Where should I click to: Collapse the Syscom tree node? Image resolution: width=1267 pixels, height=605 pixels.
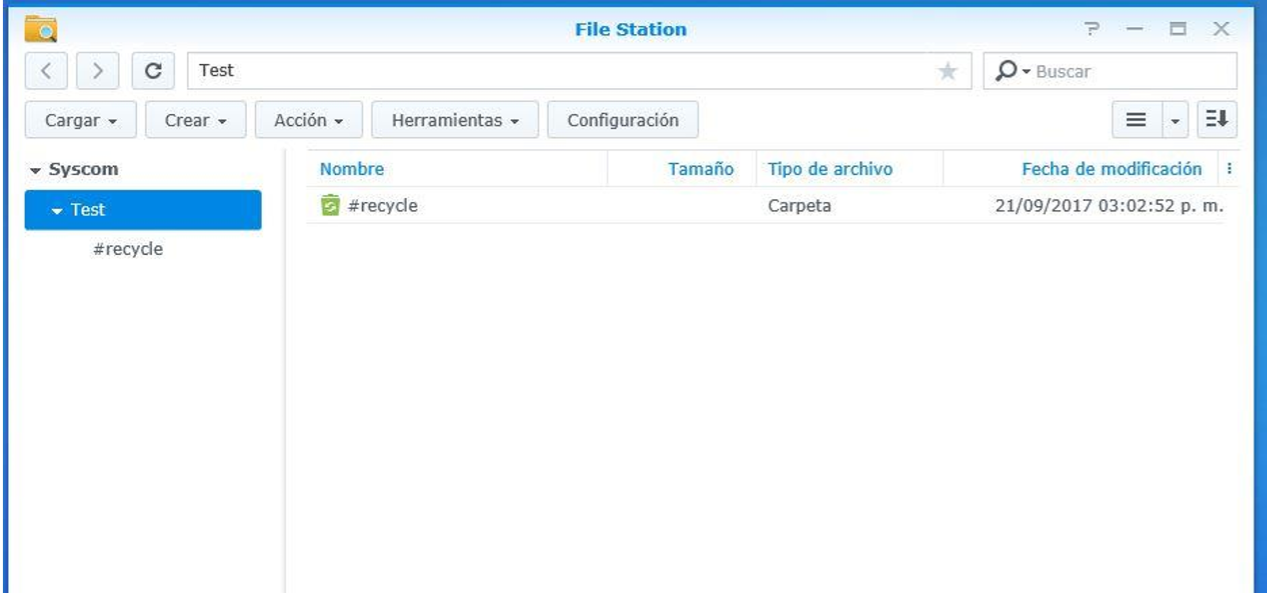pos(36,170)
